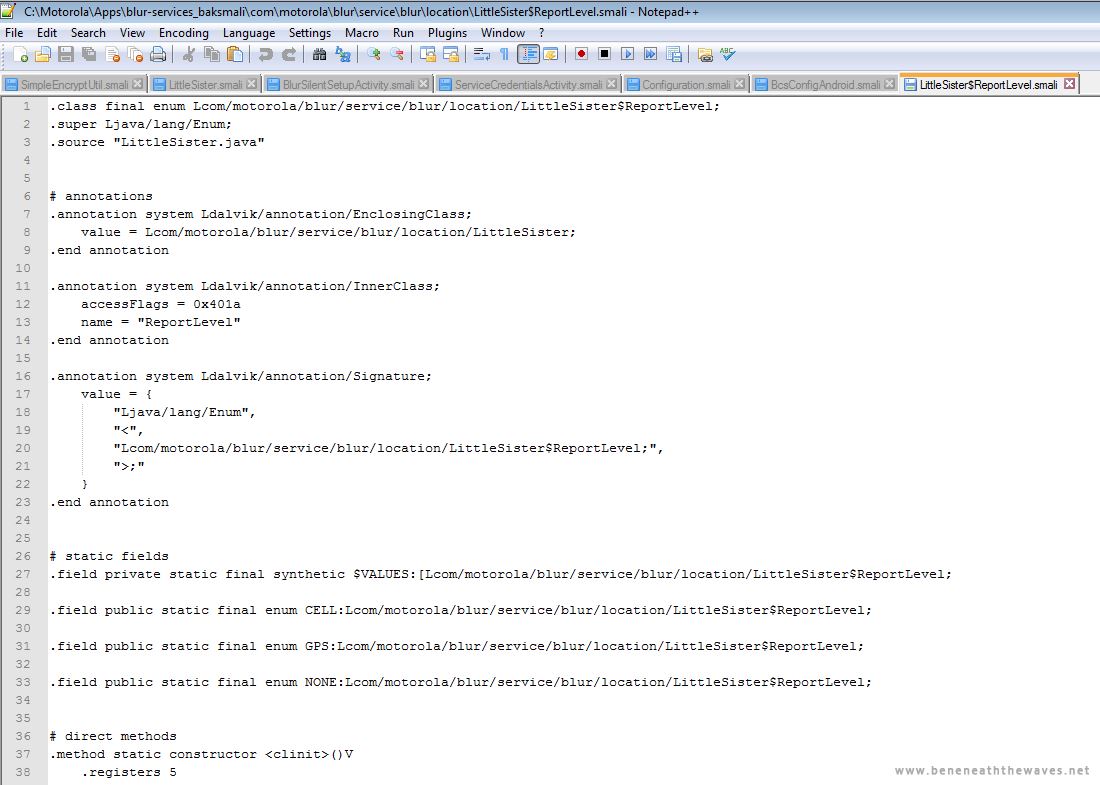Screen dimensions: 1100x785
Task: Open the Run menu
Action: (x=403, y=33)
